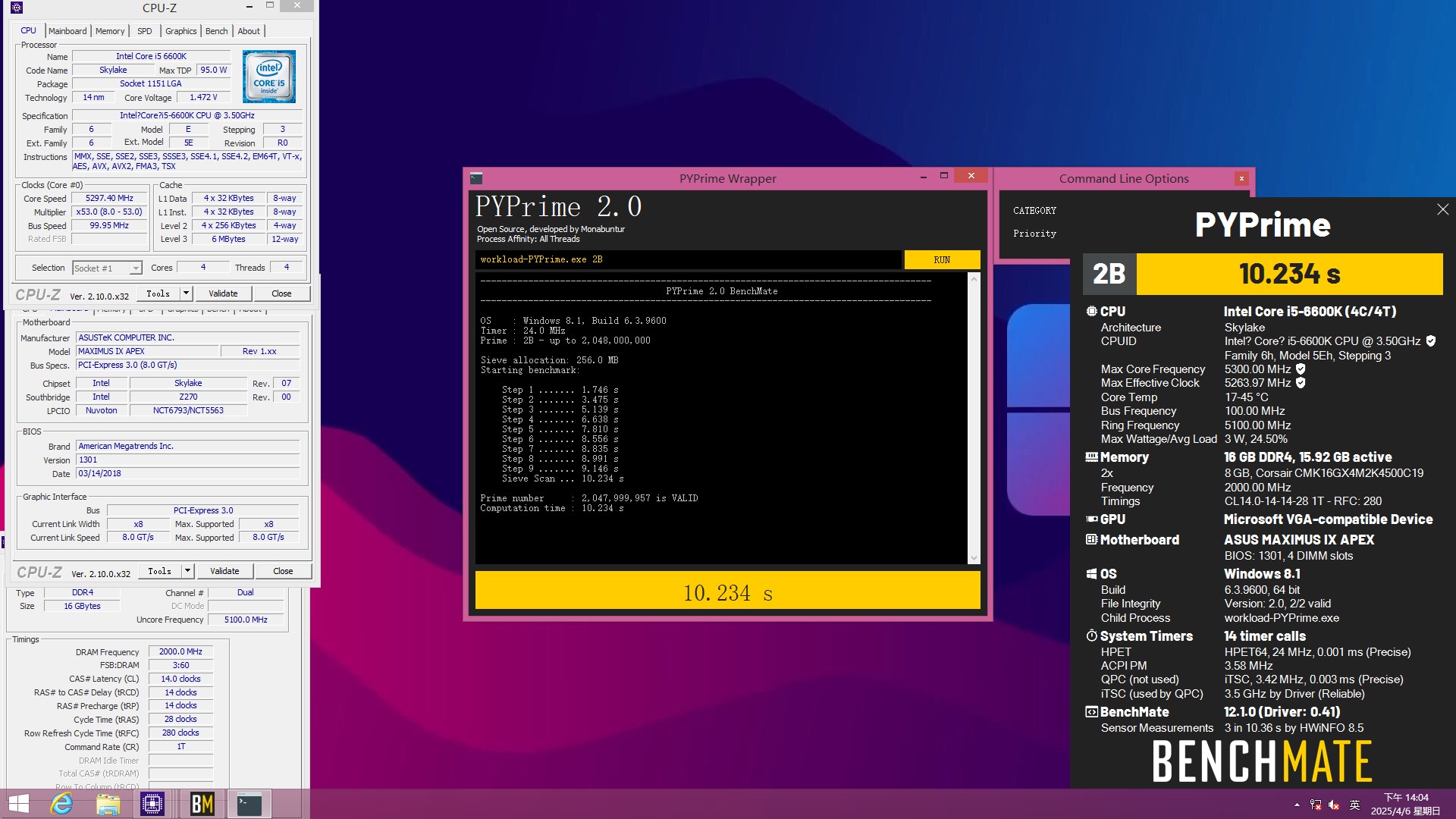Click the CPU-Z app icon in title bar
Screen dimensions: 1456x819
pos(17,8)
